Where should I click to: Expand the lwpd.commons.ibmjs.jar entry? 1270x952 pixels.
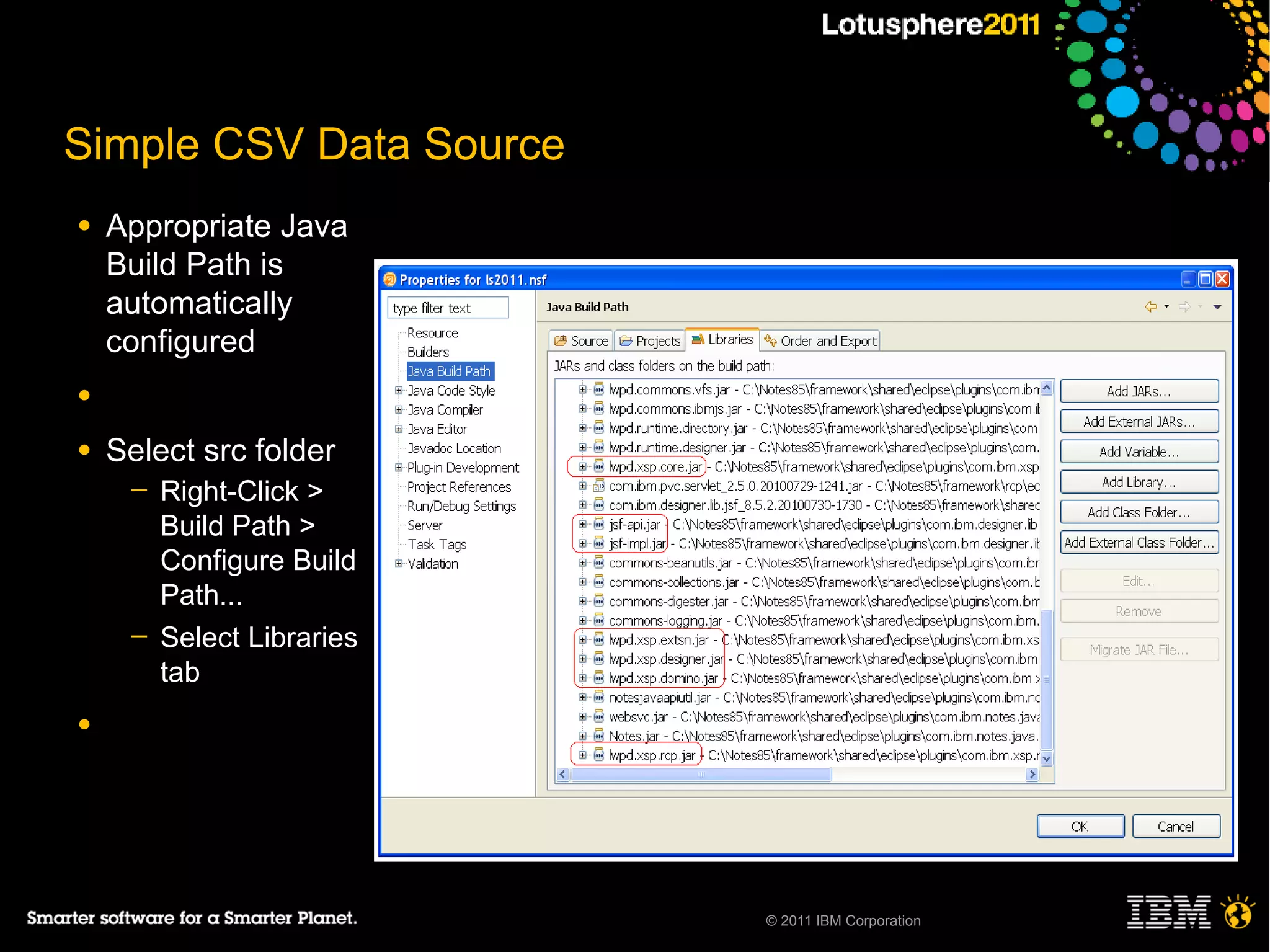point(582,409)
